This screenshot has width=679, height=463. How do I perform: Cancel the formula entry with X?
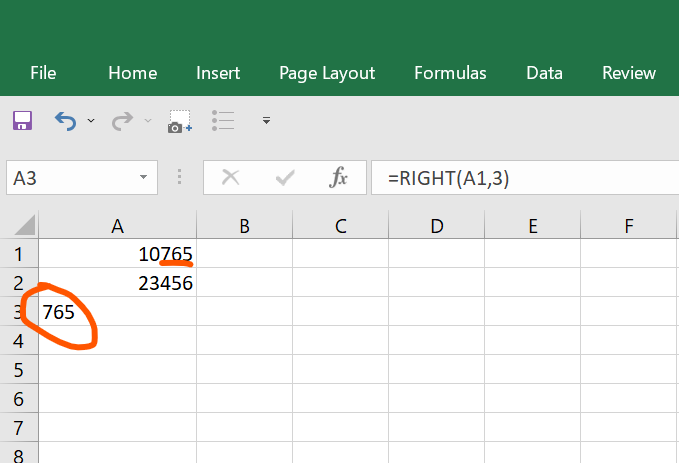(230, 178)
